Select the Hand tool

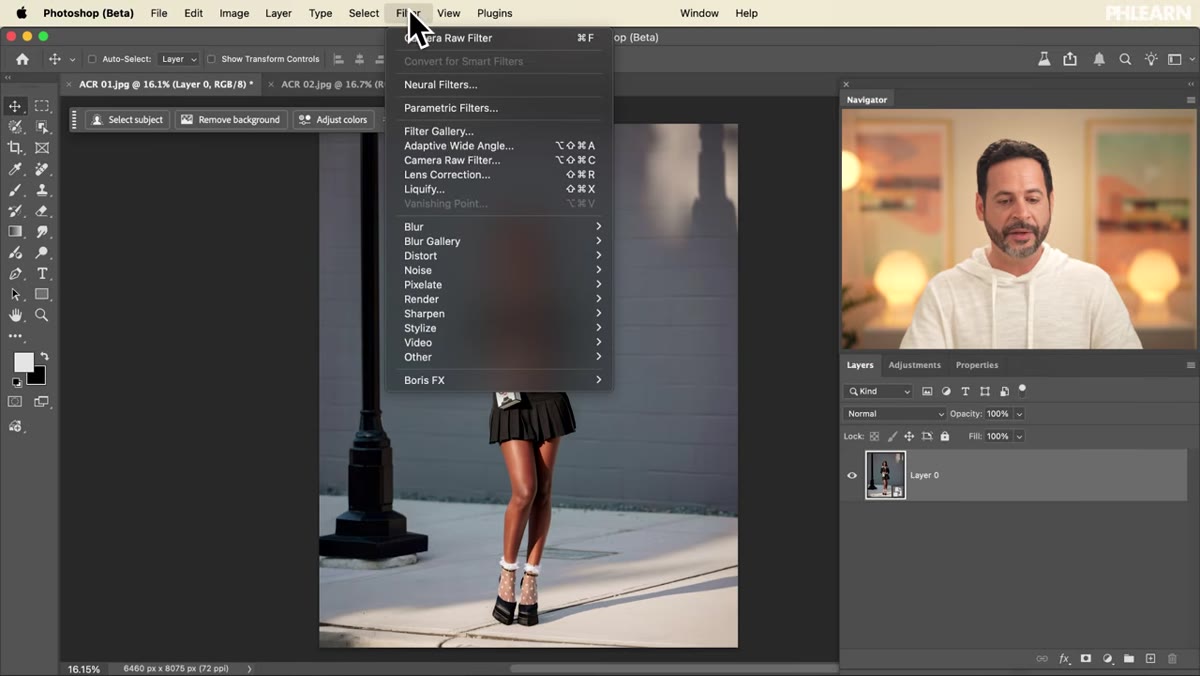pos(15,315)
